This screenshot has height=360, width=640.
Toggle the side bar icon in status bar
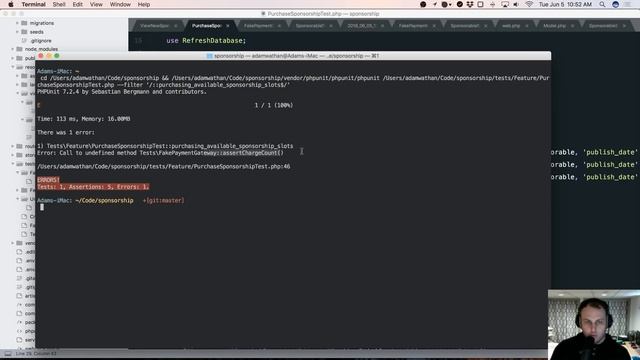click(x=8, y=353)
